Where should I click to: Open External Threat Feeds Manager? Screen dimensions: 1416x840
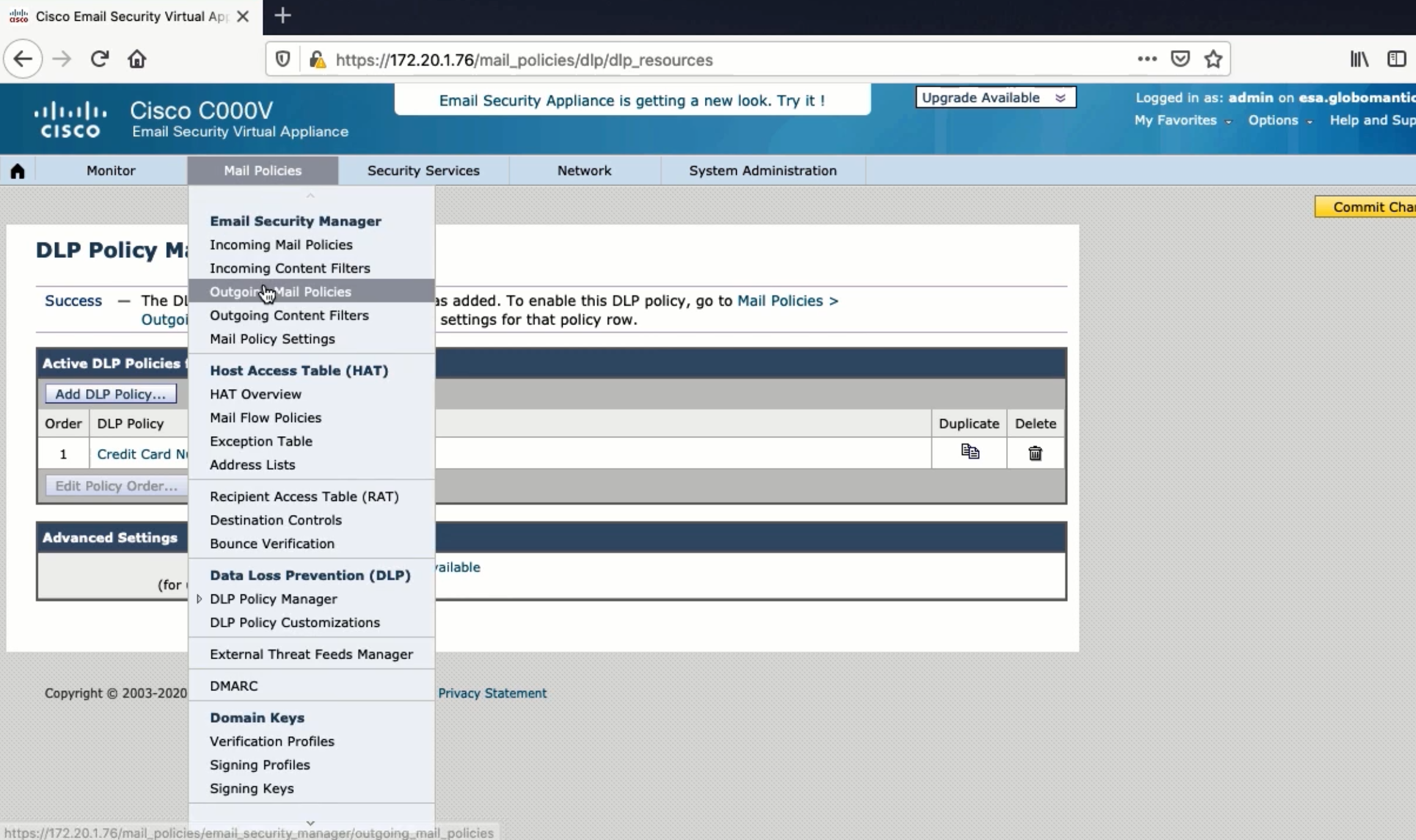(312, 654)
